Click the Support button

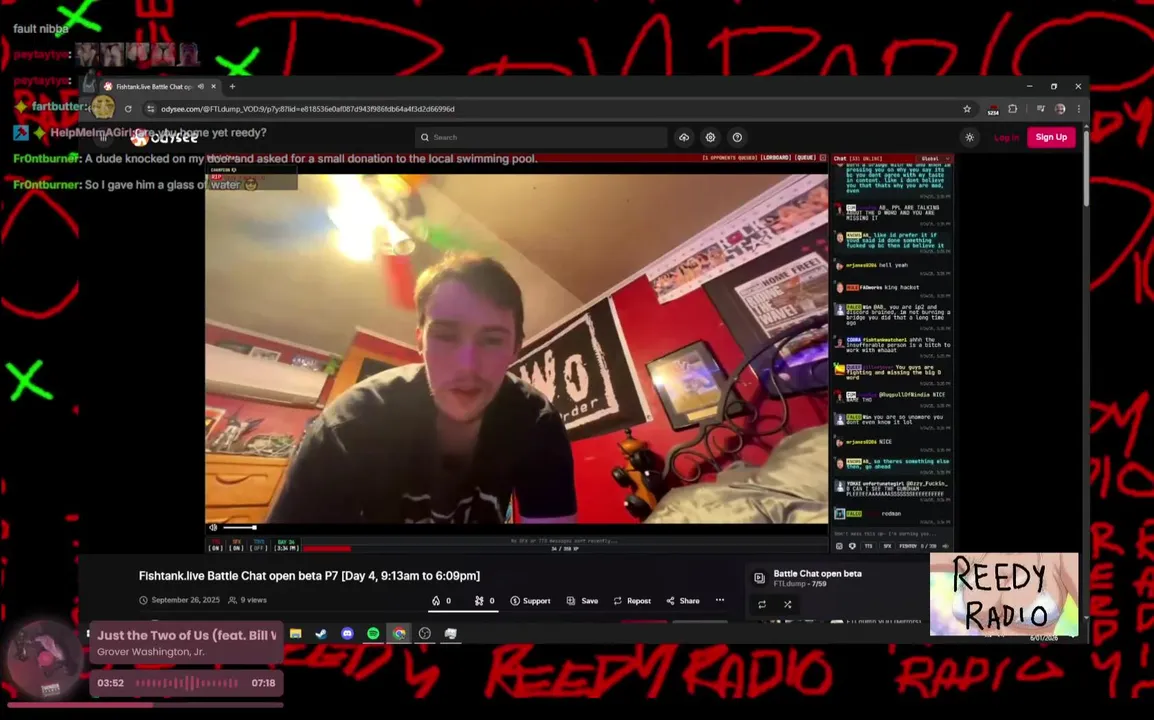(x=531, y=601)
